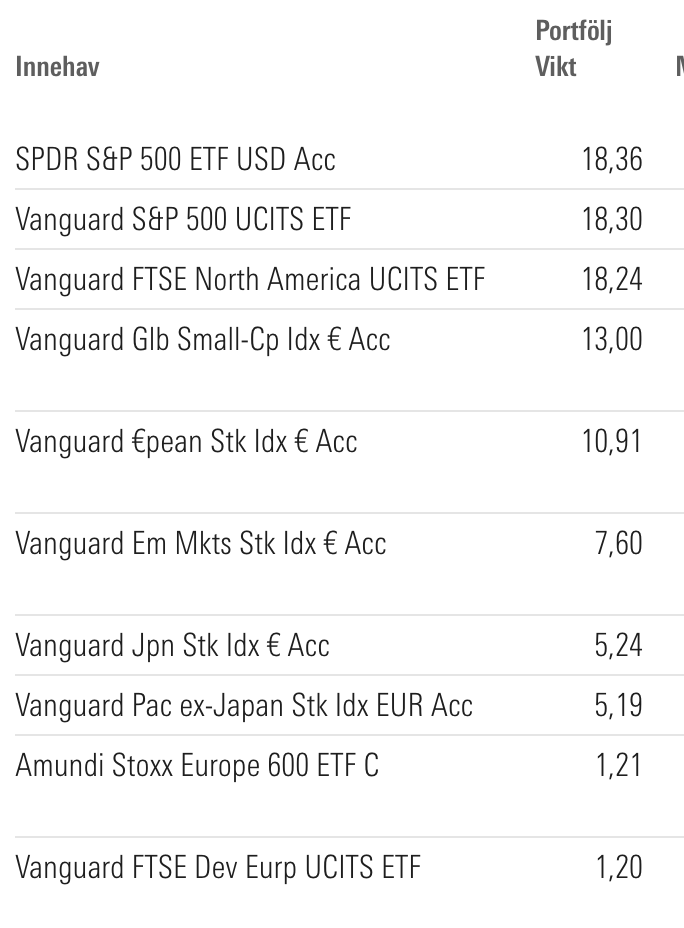
Task: Click the Innehav column header
Action: 58,68
